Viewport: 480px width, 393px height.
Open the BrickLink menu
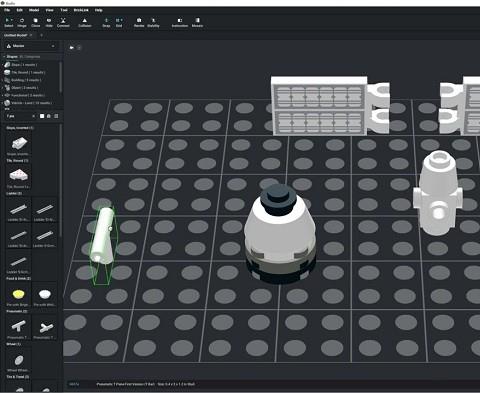[x=81, y=10]
